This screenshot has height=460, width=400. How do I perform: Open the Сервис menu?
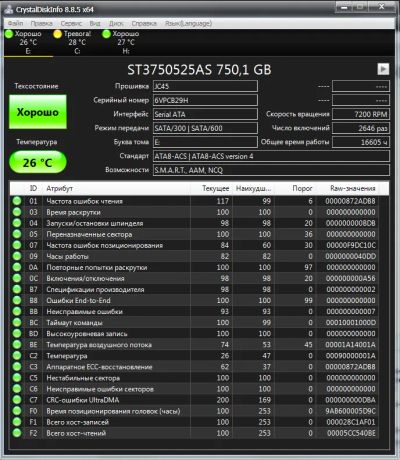71,23
